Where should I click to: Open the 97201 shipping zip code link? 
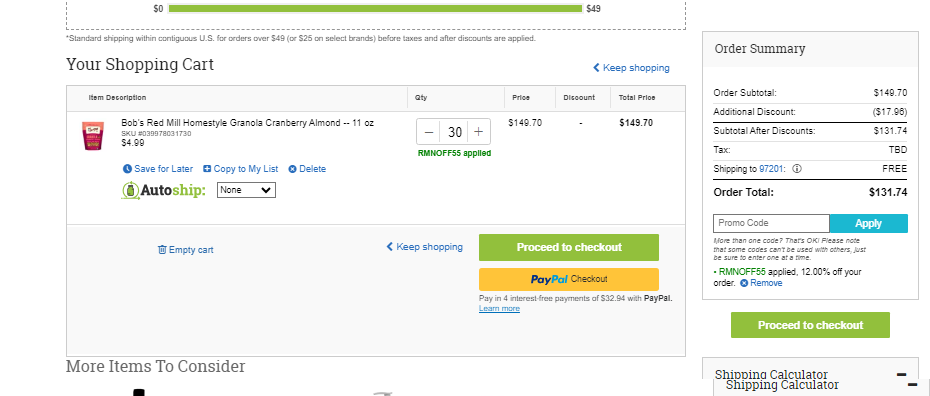772,169
